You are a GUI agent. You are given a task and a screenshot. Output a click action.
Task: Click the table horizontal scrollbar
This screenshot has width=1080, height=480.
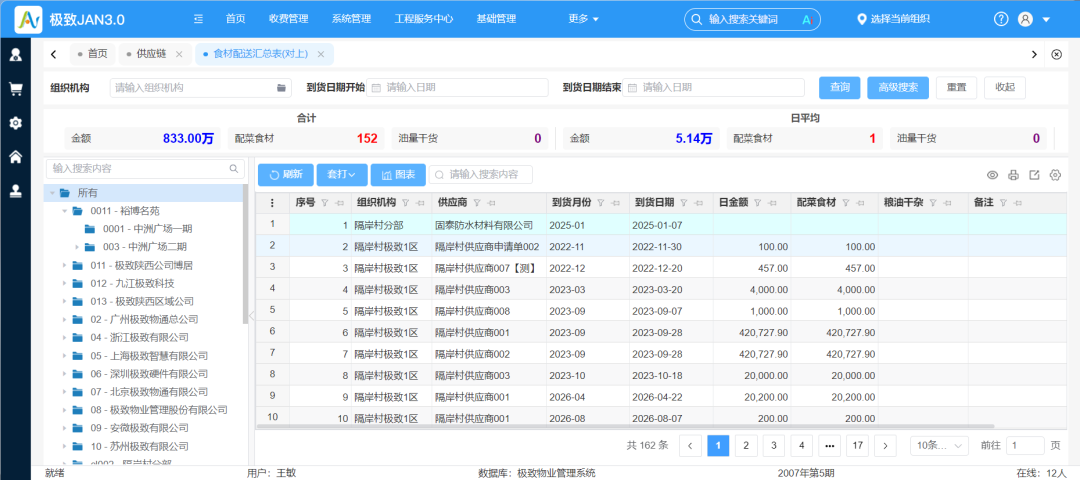tap(625, 427)
